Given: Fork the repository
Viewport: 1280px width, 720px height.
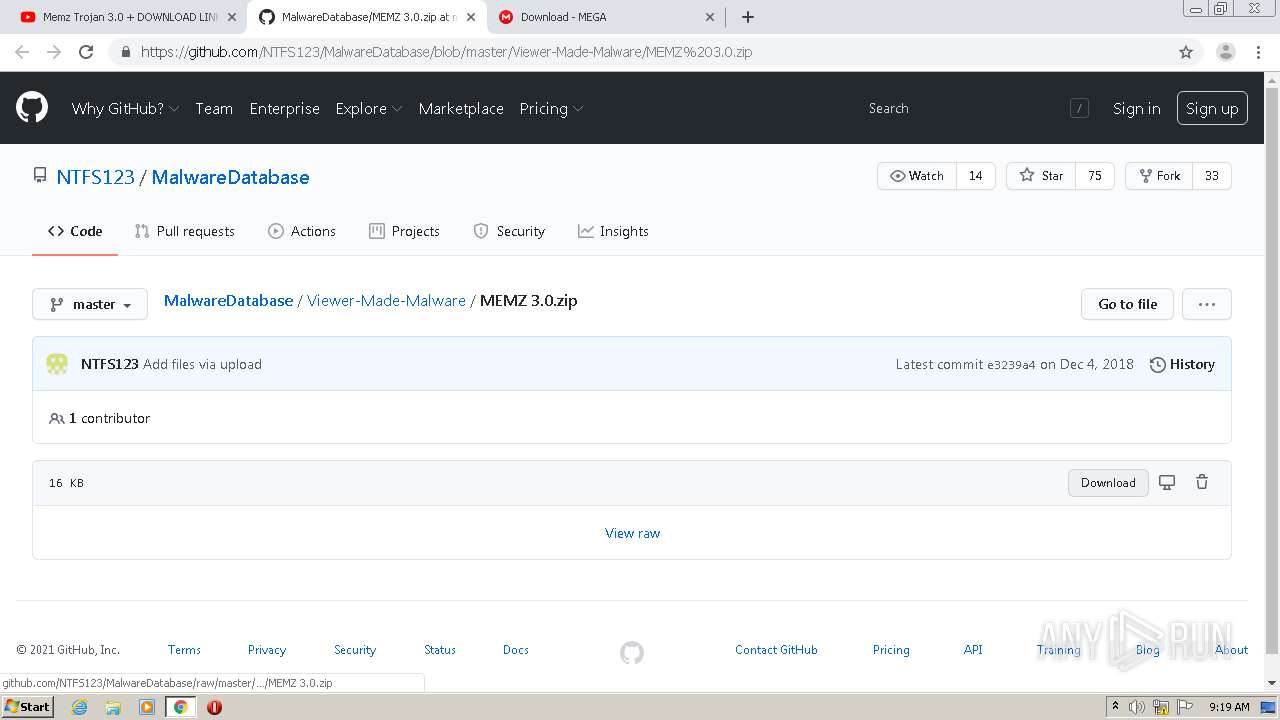Looking at the screenshot, I should click(x=1159, y=176).
